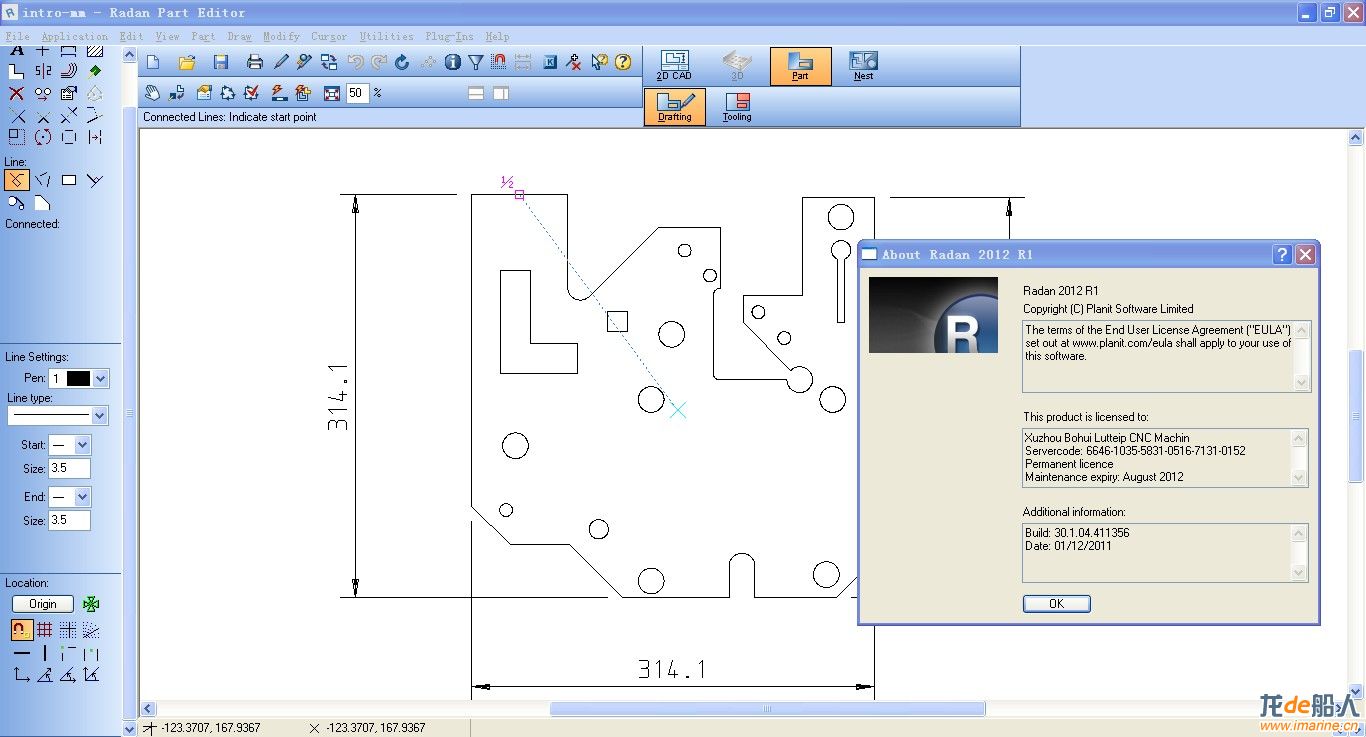1366x737 pixels.
Task: Click the yellow question mark help icon
Action: coord(623,62)
